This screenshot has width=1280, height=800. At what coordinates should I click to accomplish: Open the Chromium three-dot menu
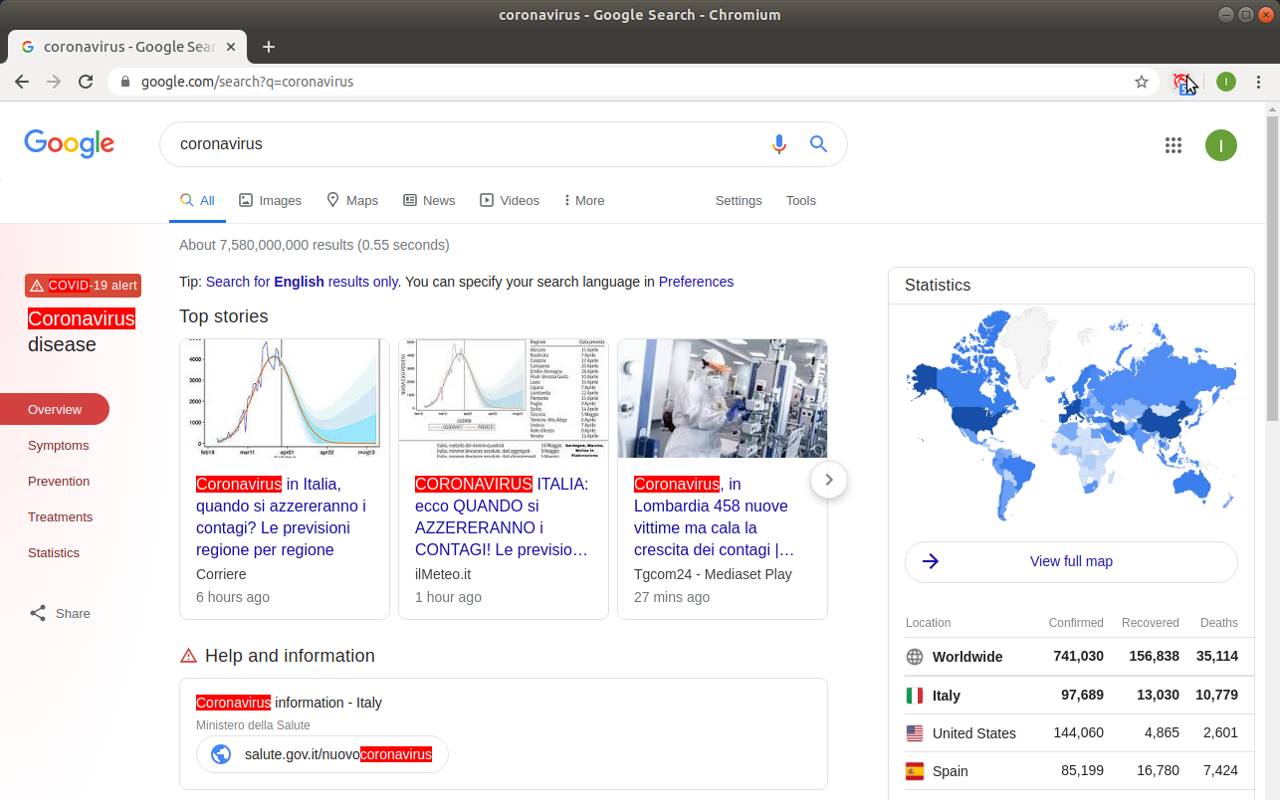tap(1258, 82)
